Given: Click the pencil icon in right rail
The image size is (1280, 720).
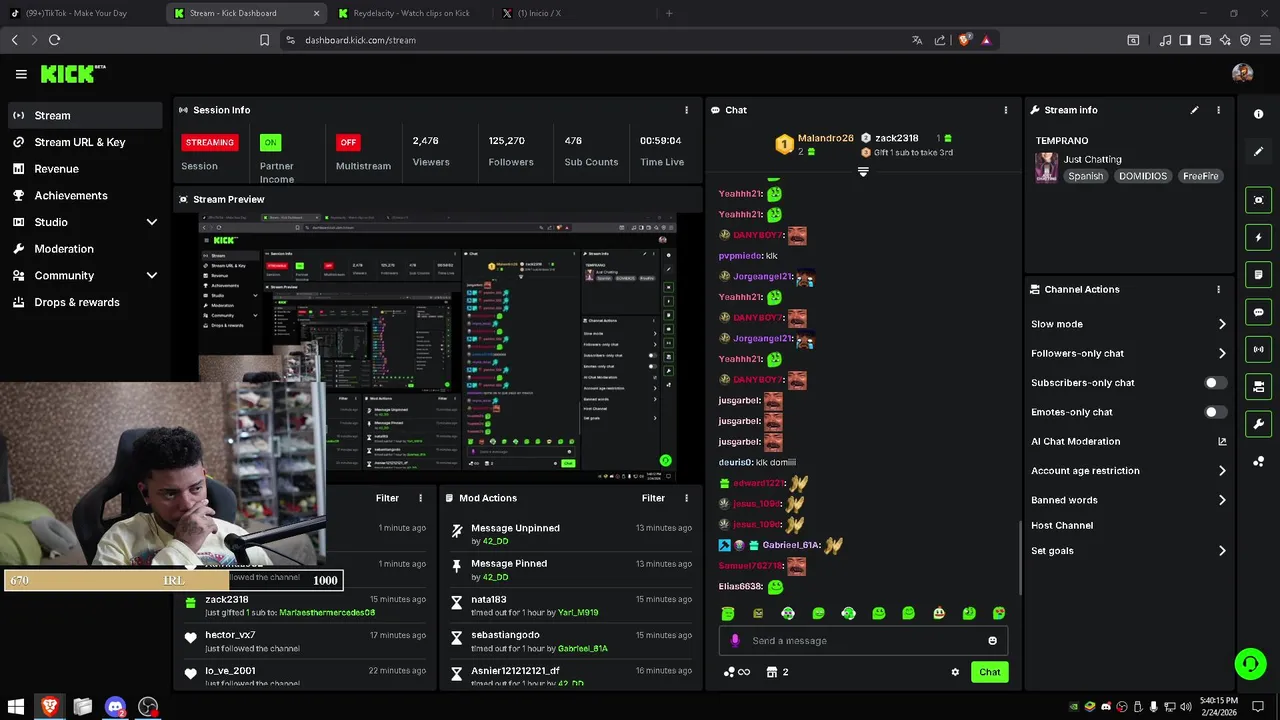Looking at the screenshot, I should coord(1259,152).
